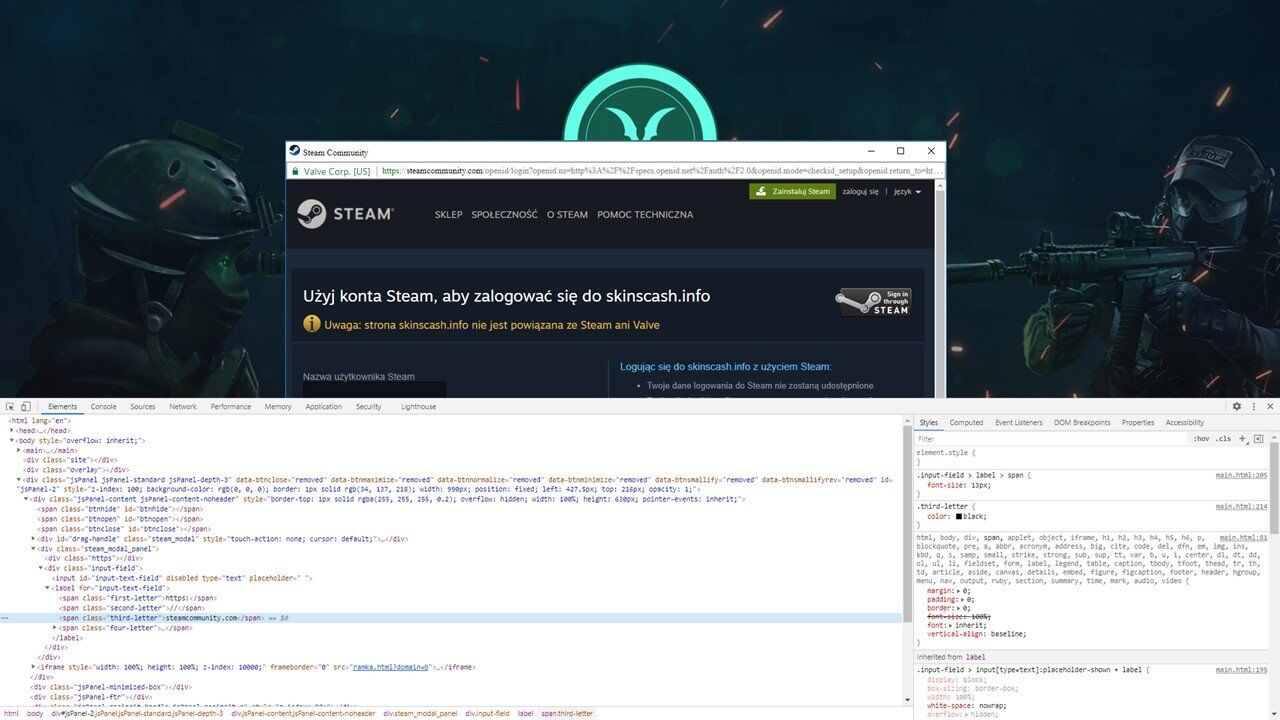Image resolution: width=1280 pixels, height=720 pixels.
Task: Expand the iframe element node
Action: 34,666
